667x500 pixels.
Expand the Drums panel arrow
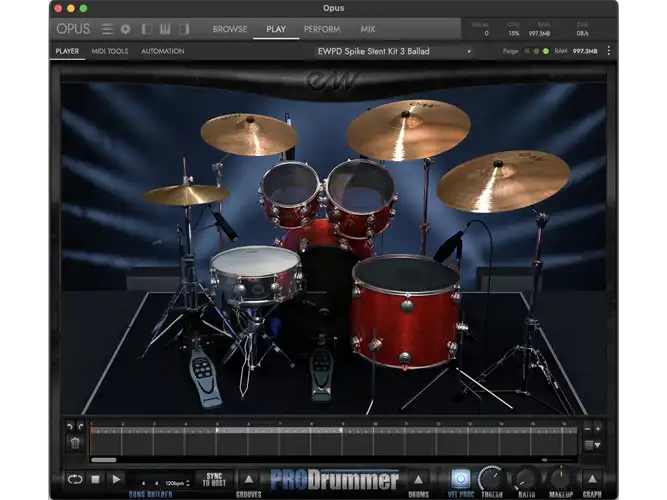tap(419, 480)
